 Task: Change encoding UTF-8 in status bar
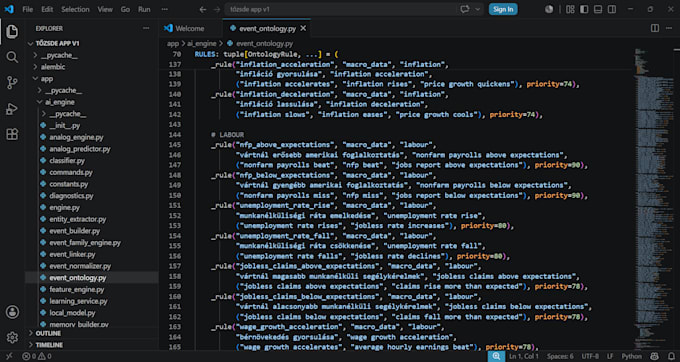pyautogui.click(x=590, y=356)
